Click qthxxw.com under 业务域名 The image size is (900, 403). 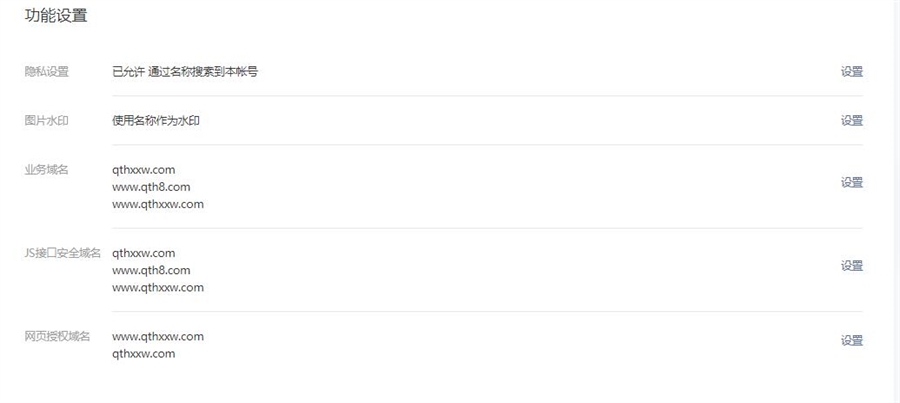143,170
